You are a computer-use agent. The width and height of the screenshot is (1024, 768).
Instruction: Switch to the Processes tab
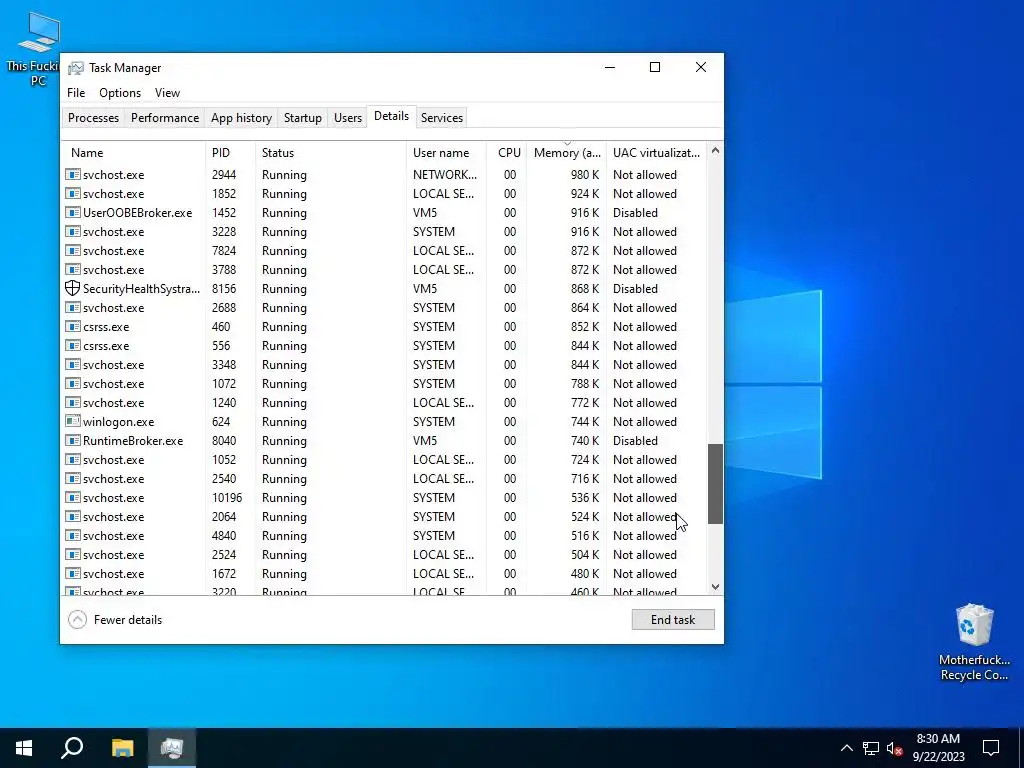(93, 118)
